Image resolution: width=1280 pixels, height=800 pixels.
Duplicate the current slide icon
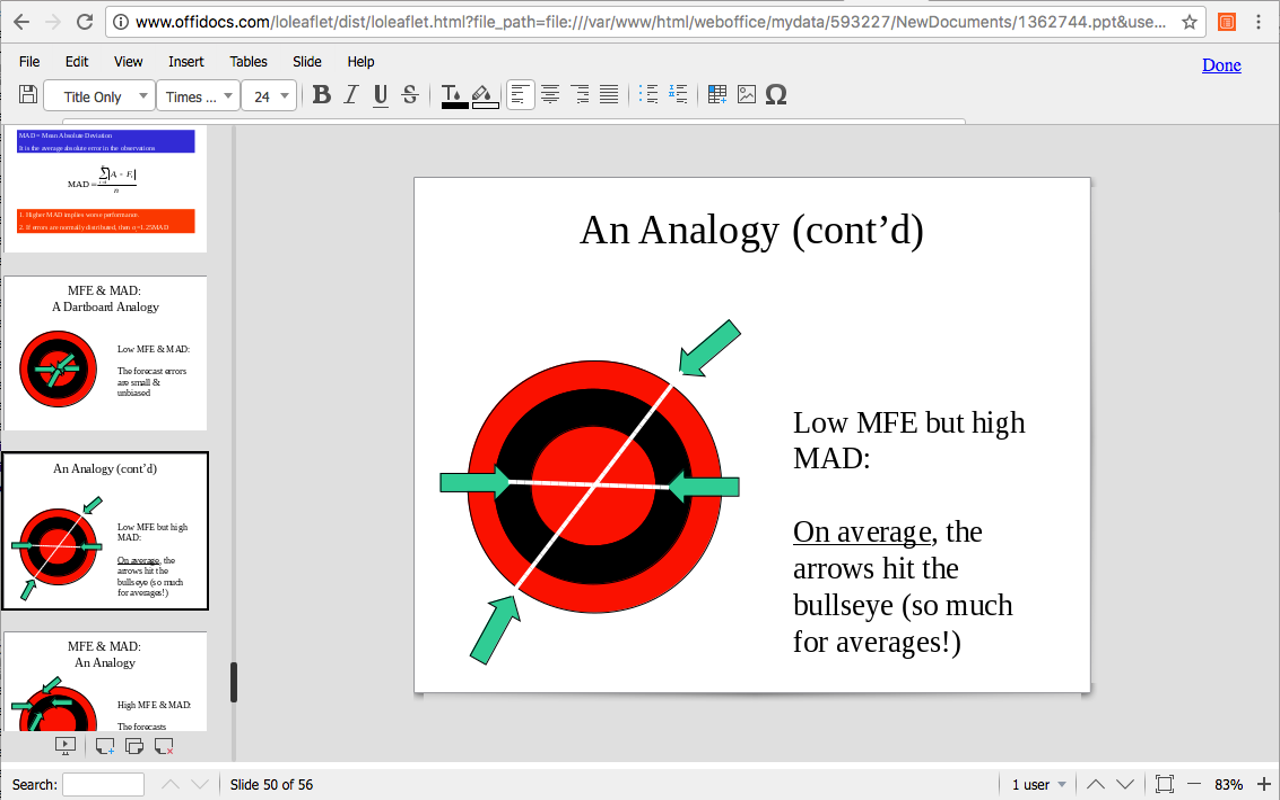pyautogui.click(x=135, y=746)
